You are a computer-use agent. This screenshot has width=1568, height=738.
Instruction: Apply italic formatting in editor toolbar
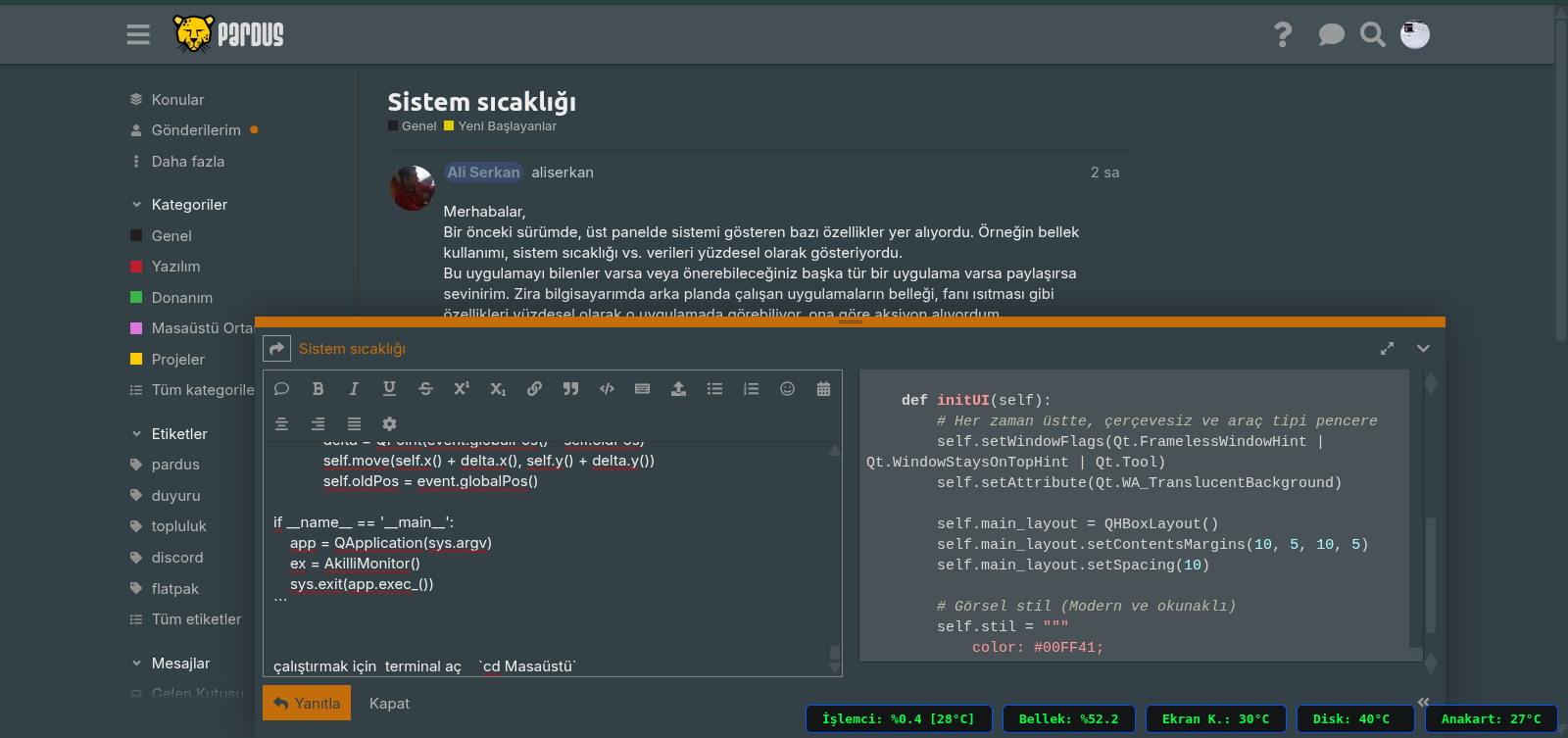(x=354, y=389)
